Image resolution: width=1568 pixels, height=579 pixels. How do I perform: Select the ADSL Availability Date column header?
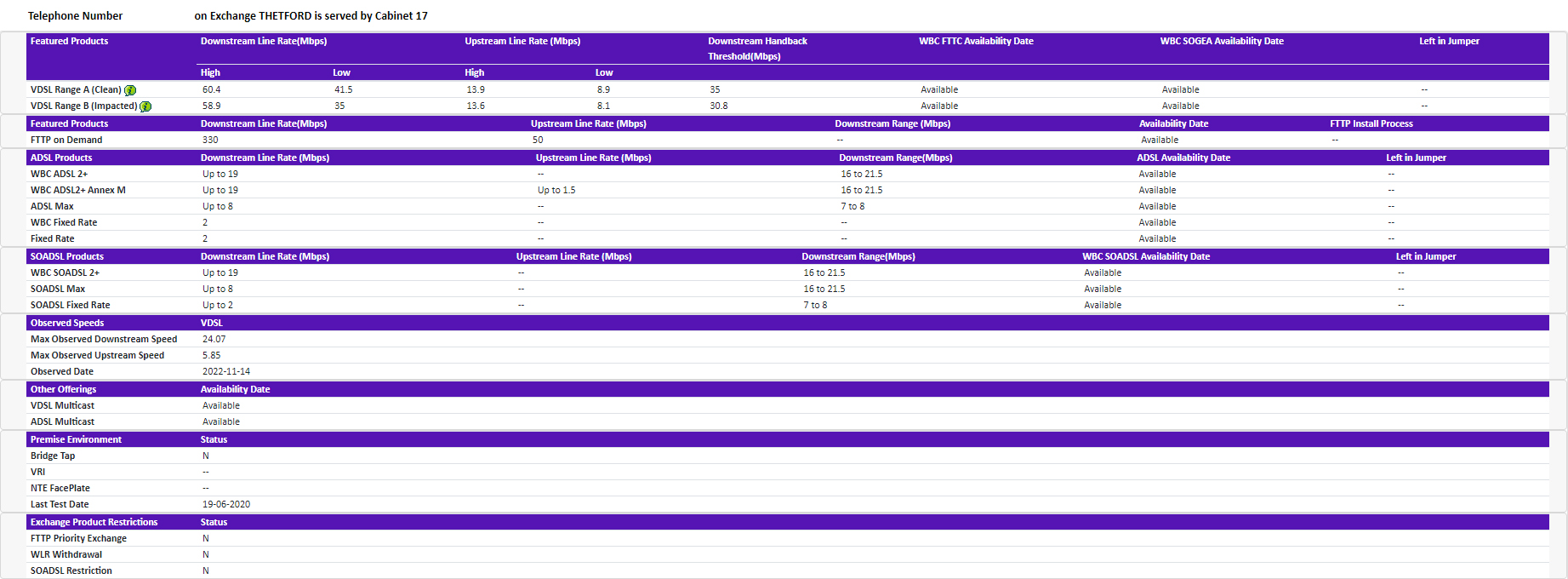(x=1183, y=158)
